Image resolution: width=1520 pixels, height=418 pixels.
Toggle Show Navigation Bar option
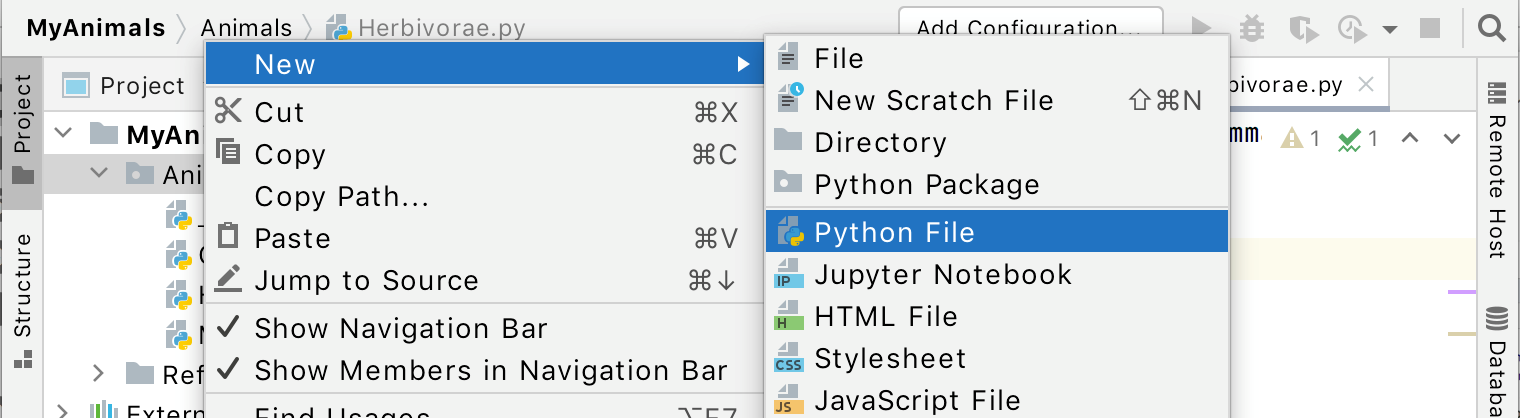click(x=400, y=328)
